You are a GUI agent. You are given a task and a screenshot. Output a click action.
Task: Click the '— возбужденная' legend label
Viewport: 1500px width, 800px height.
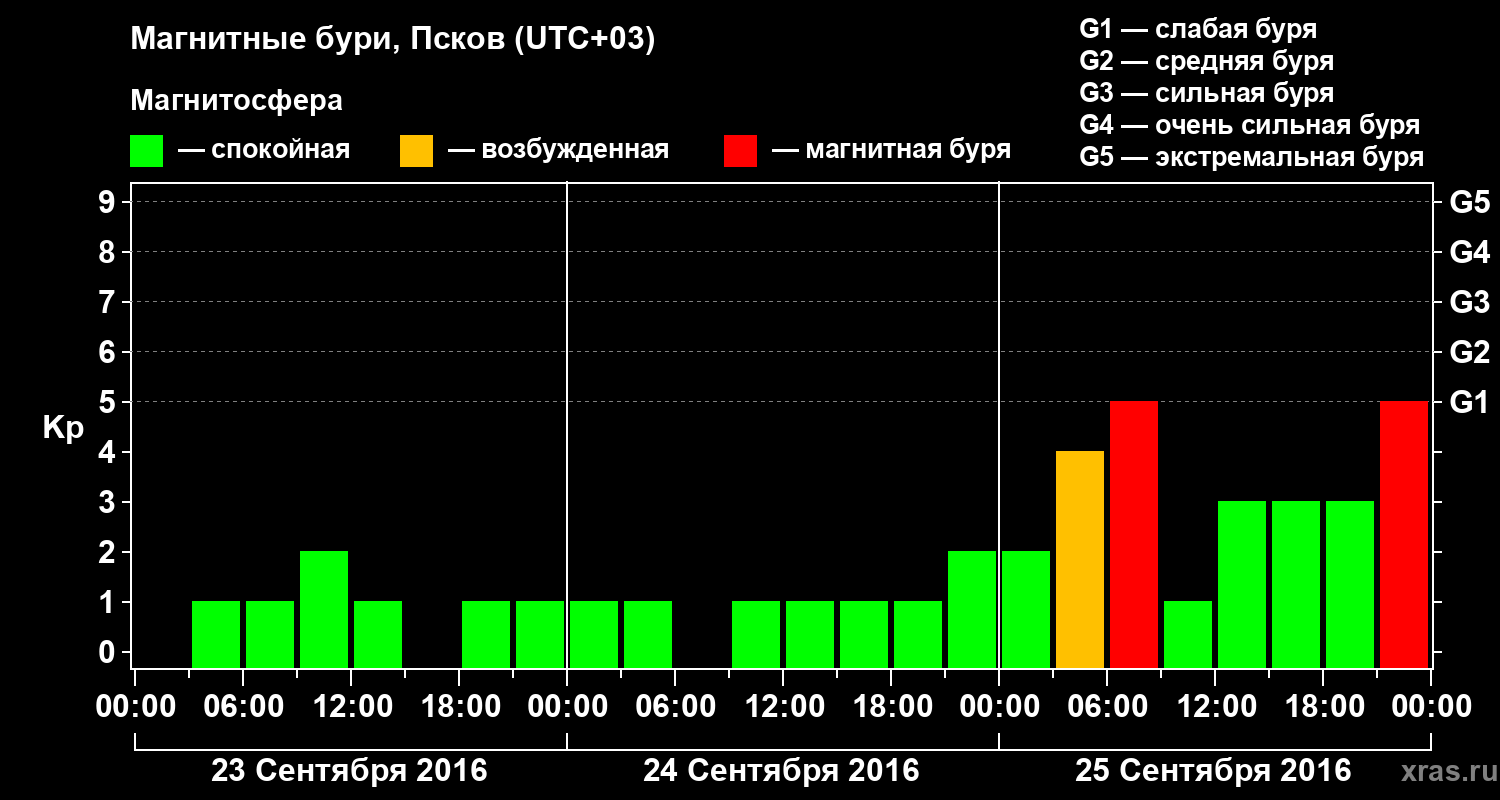pos(558,151)
